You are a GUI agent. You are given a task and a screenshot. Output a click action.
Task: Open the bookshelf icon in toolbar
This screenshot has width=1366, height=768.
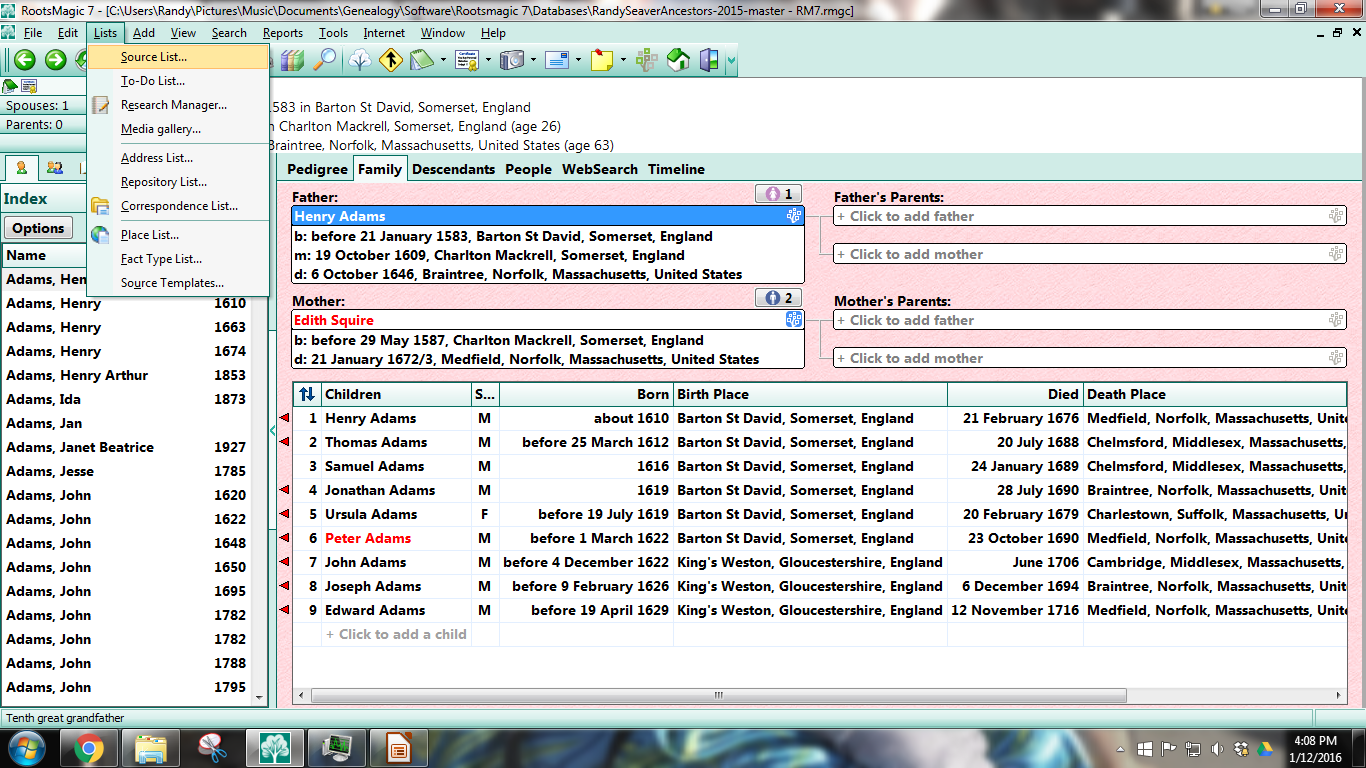[291, 60]
